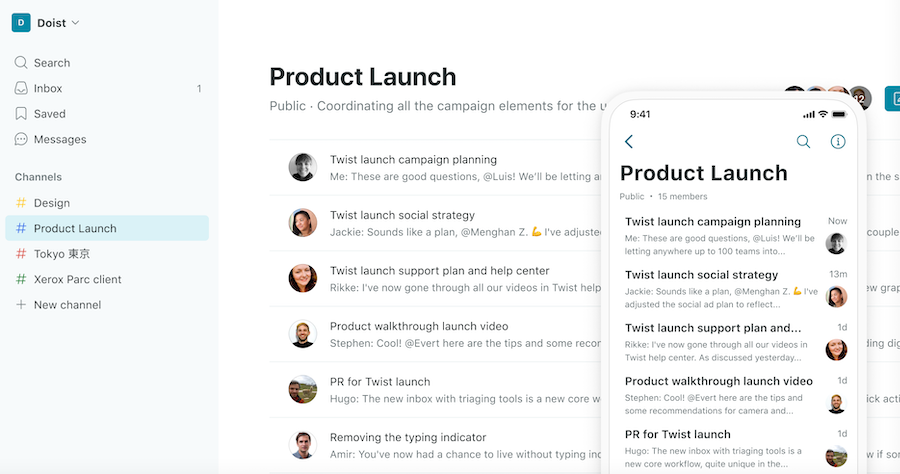Open Saved bookmark icon
This screenshot has width=900, height=474.
21,114
